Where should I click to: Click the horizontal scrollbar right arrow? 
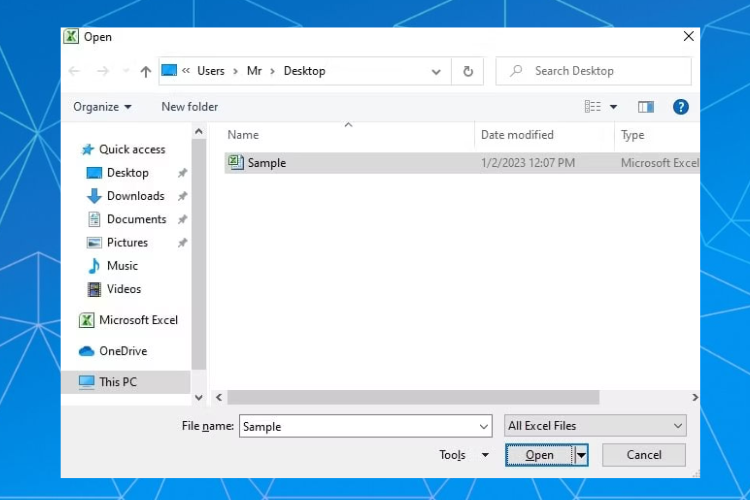click(x=694, y=397)
